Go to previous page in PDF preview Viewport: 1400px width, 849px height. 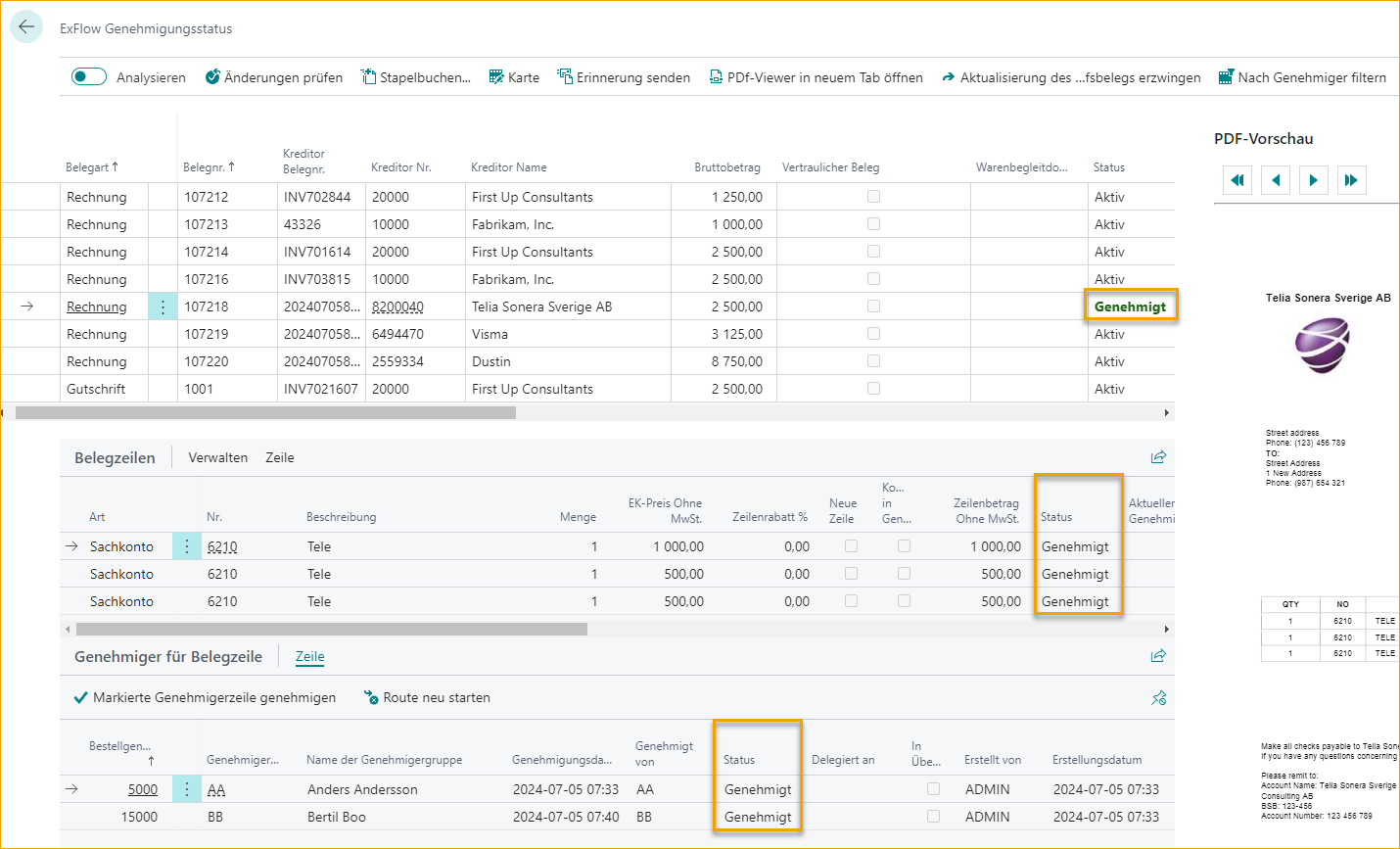pyautogui.click(x=1275, y=180)
